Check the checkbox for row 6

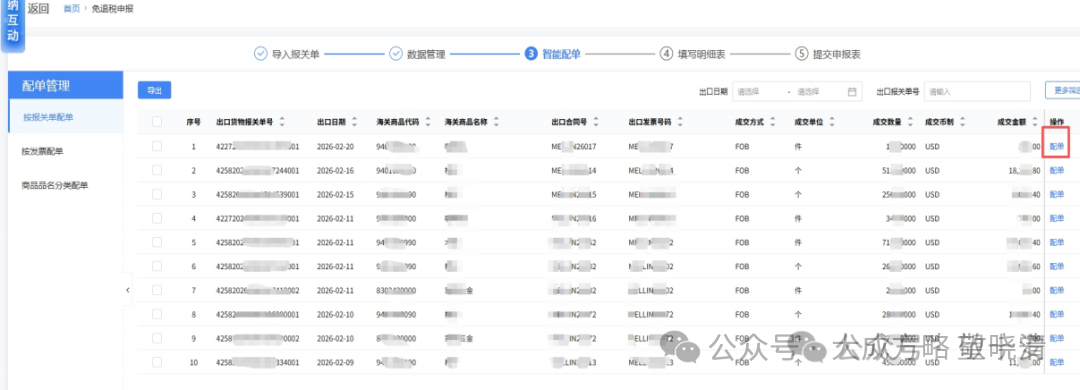157,266
